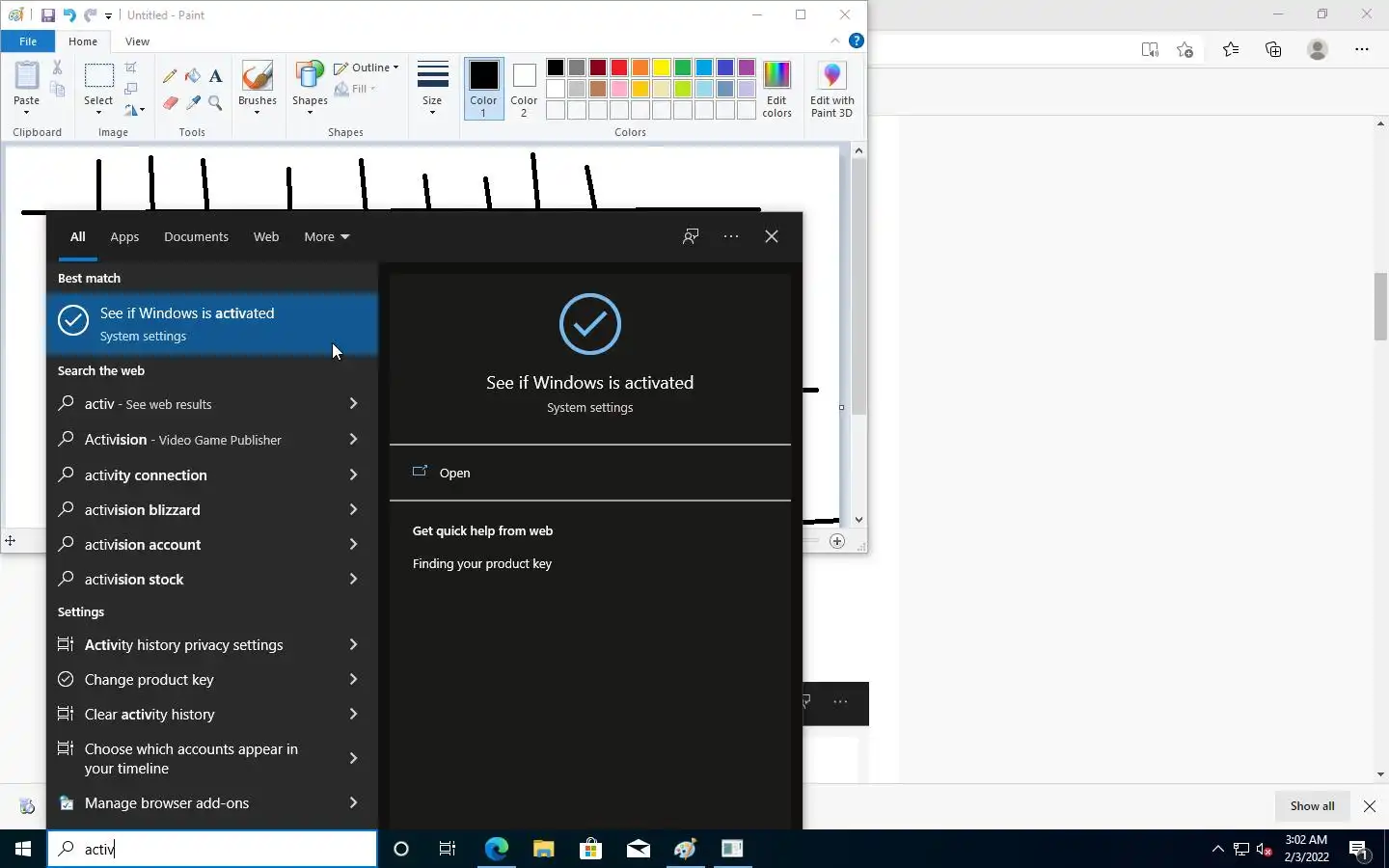Click the Brushes tool icon
The image size is (1389, 868).
(258, 77)
